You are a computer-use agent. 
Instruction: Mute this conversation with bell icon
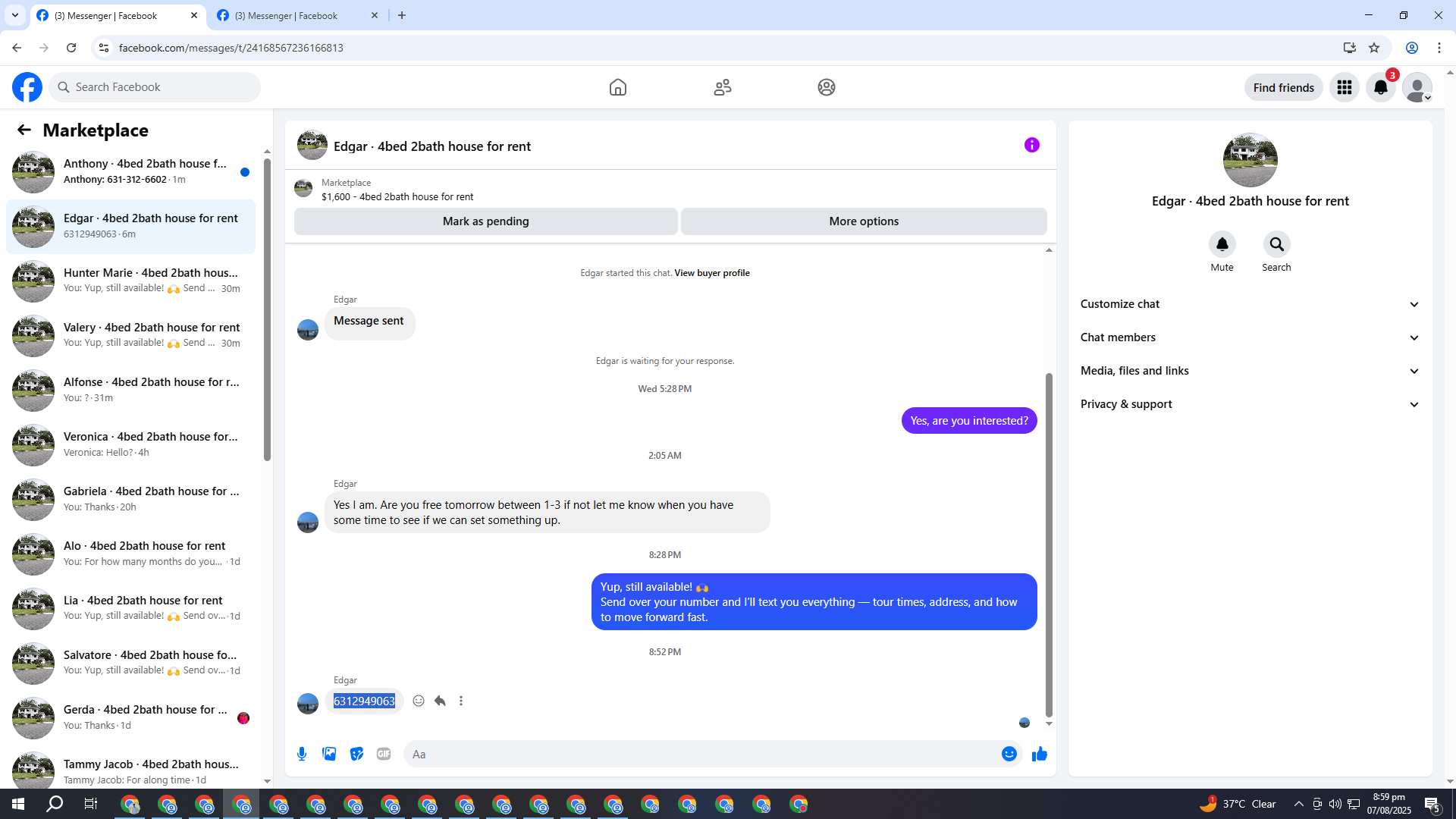[x=1222, y=244]
